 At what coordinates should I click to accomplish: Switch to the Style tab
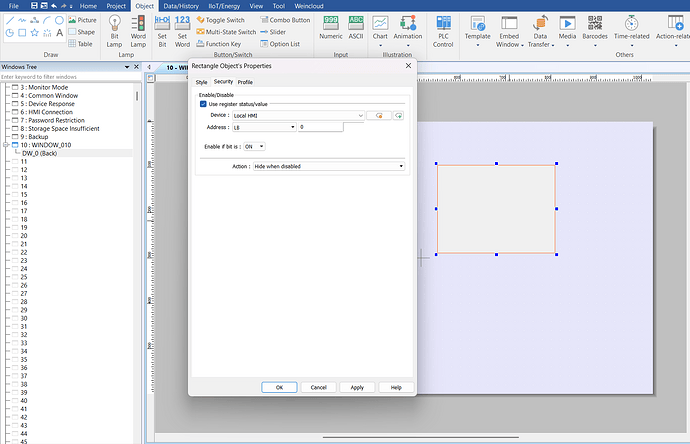pos(201,82)
